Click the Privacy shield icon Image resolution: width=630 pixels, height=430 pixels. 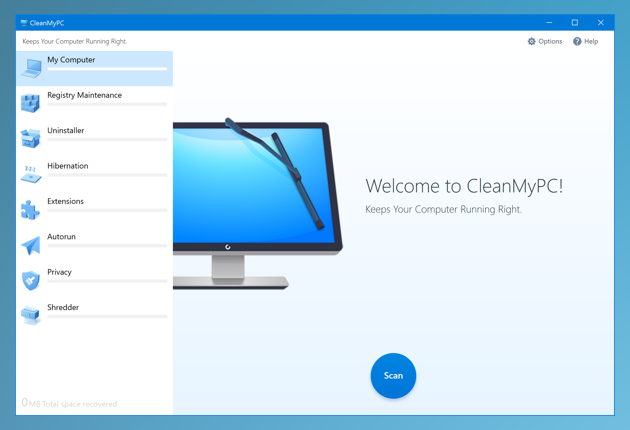(x=31, y=280)
